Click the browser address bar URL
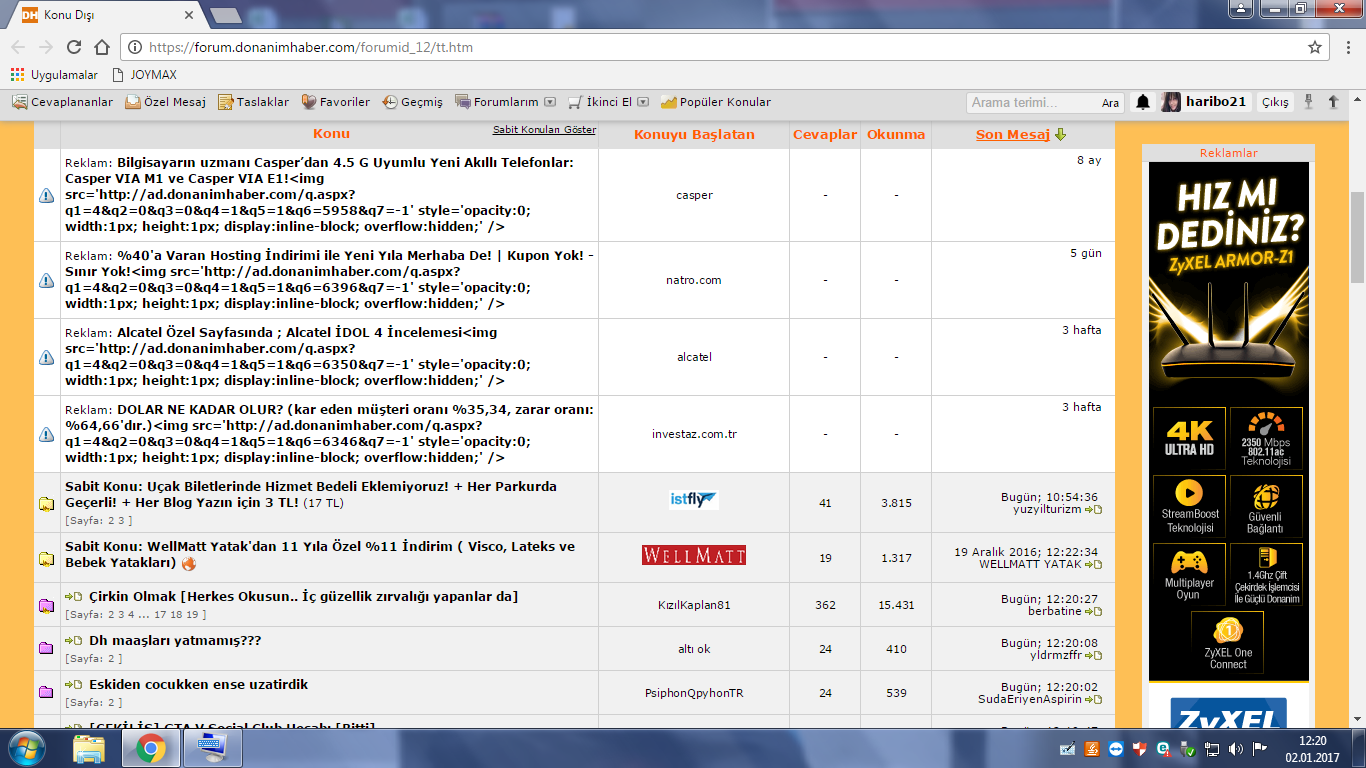The height and width of the screenshot is (768, 1366). tap(311, 47)
